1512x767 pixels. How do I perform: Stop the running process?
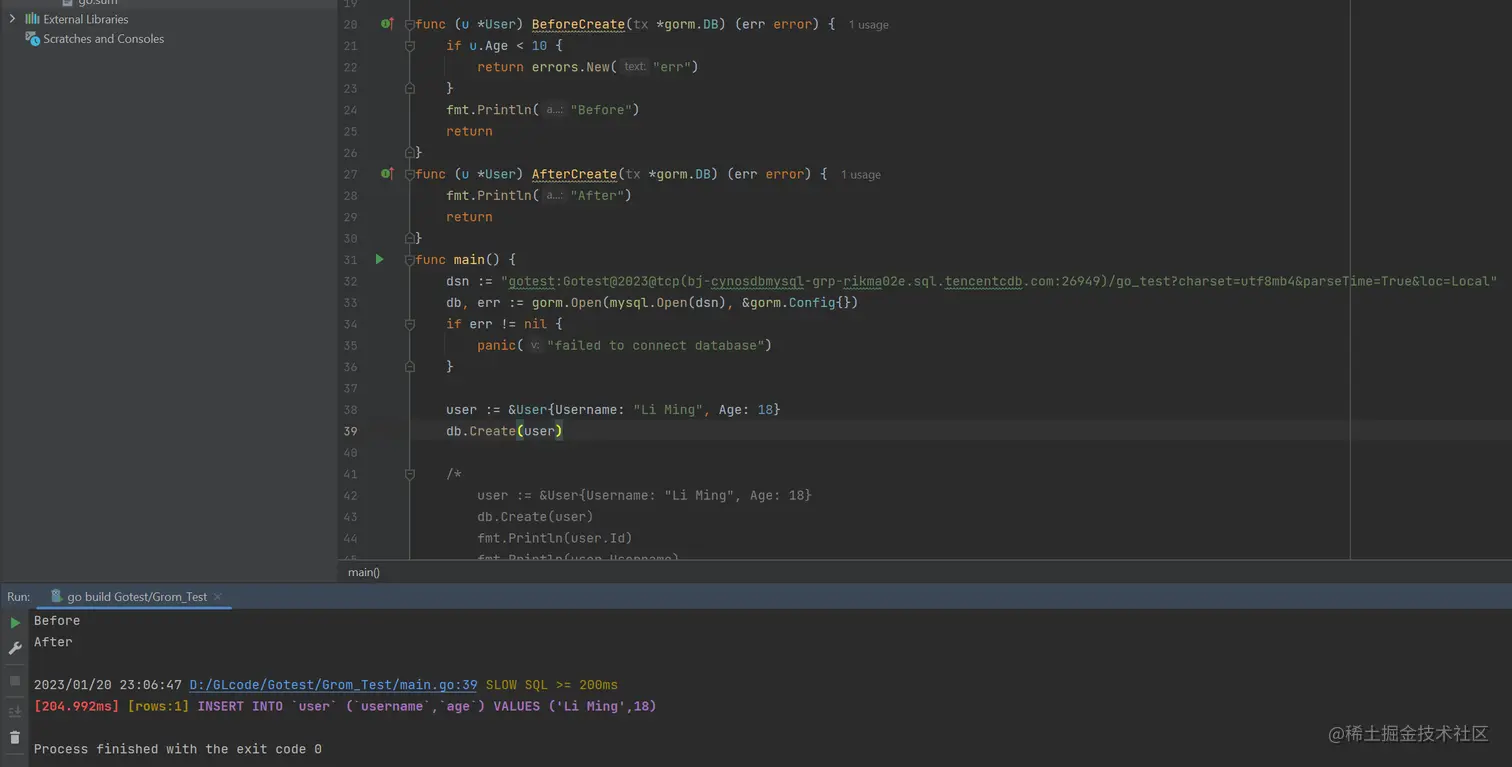pos(15,681)
